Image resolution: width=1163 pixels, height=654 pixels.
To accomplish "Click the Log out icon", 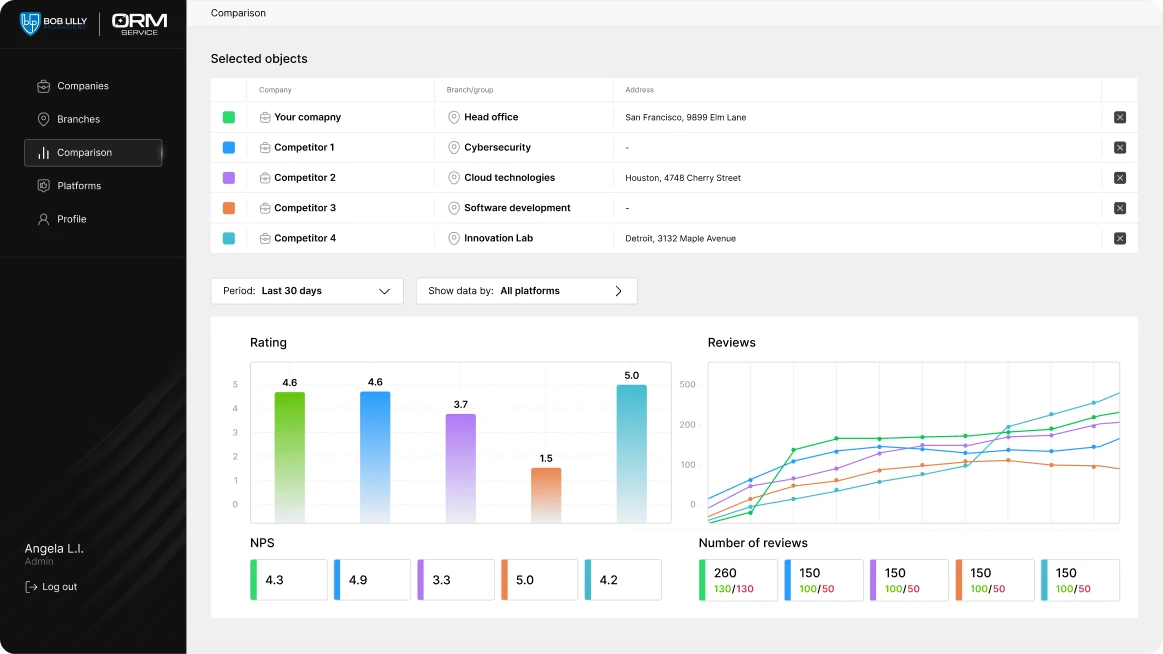I will coord(31,587).
